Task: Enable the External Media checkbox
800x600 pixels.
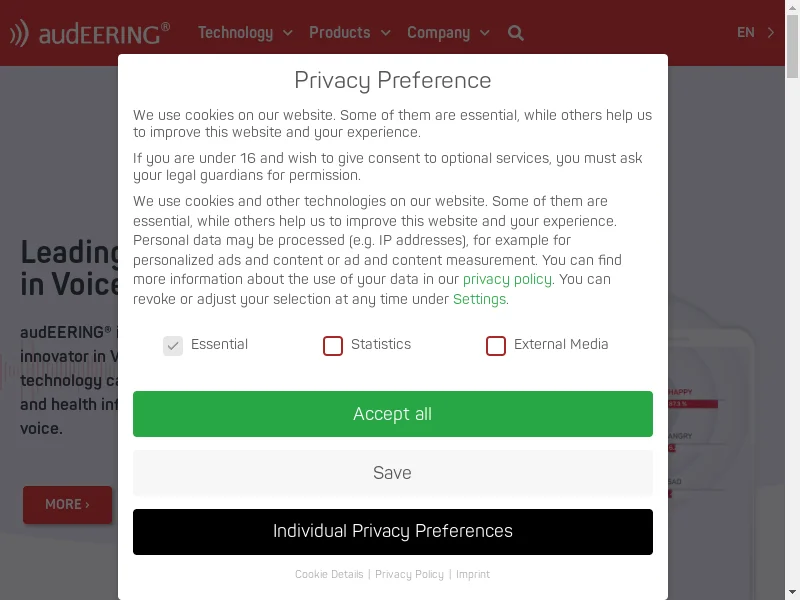Action: [496, 346]
